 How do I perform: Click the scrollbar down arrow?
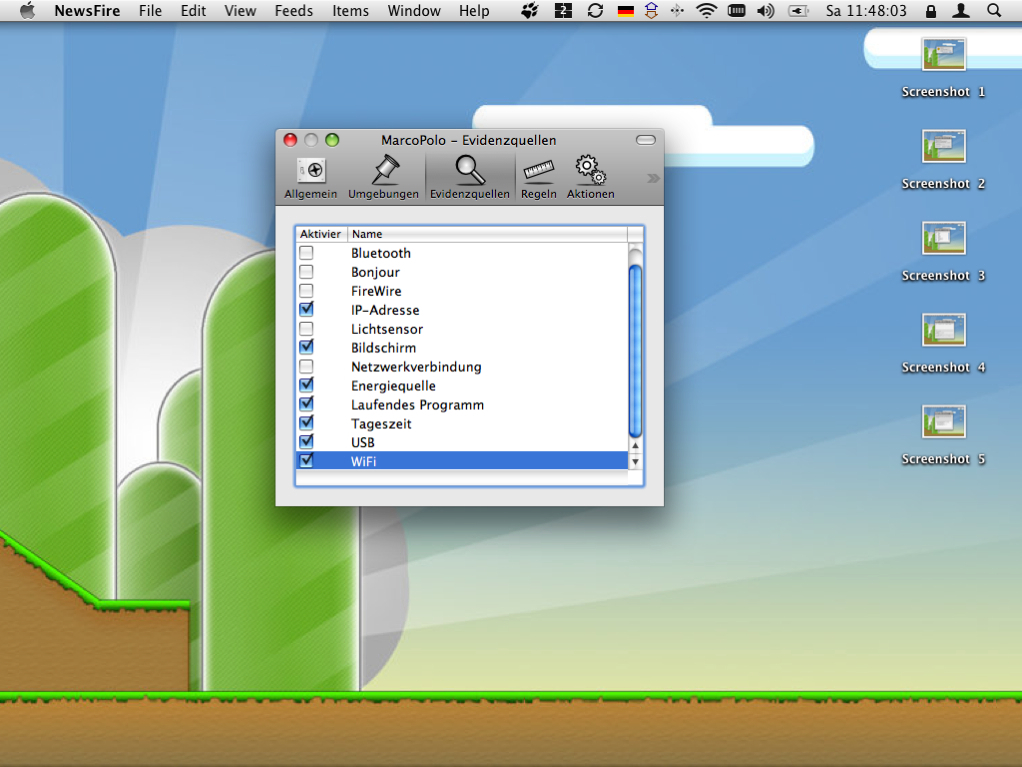coord(635,461)
